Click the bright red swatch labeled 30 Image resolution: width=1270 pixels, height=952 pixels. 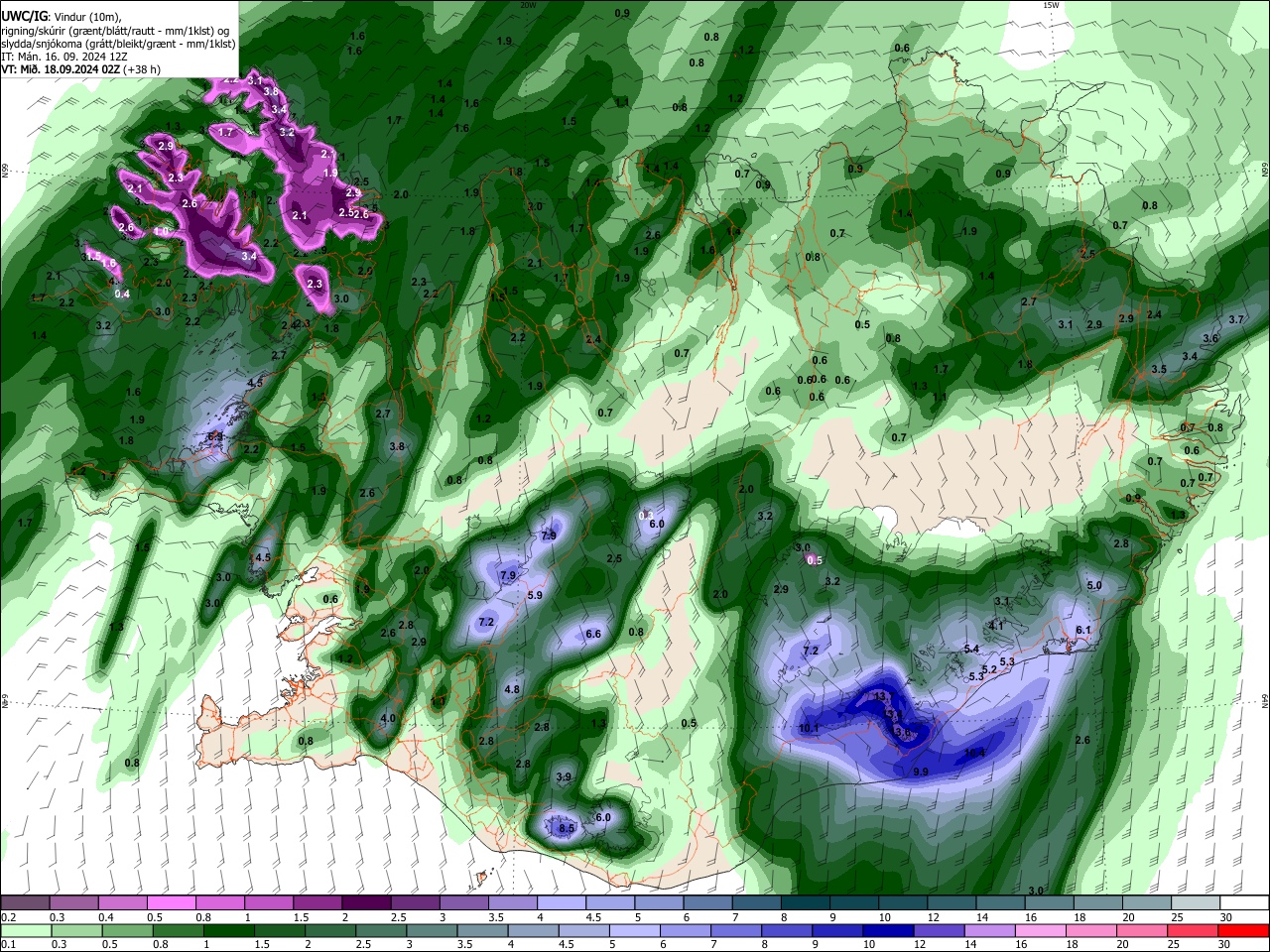pos(1245,930)
